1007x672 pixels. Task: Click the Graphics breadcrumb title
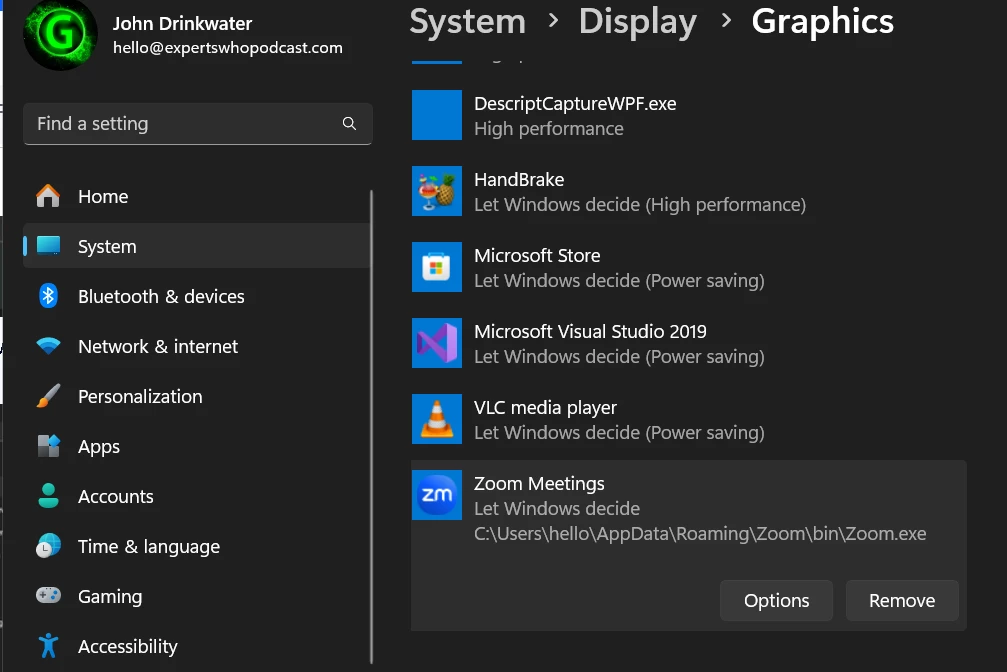click(823, 22)
